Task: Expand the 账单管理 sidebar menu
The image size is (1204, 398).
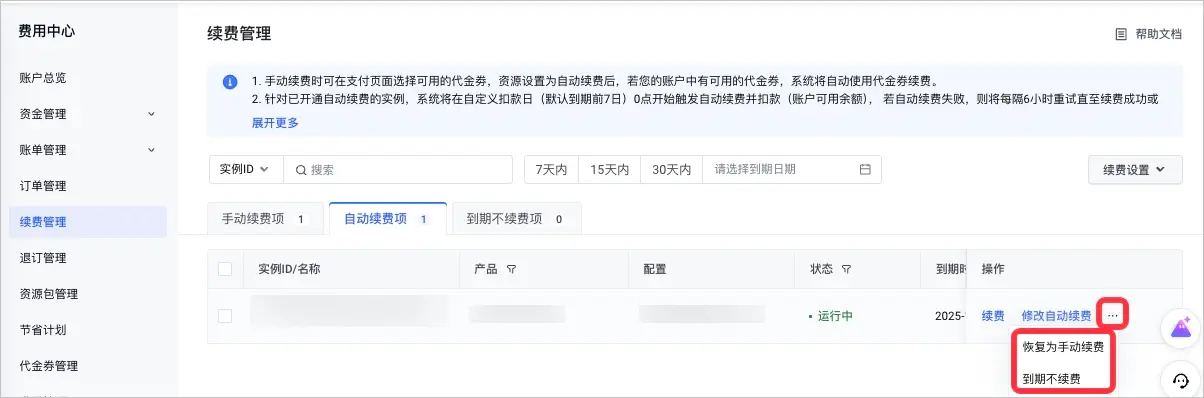Action: [87, 150]
